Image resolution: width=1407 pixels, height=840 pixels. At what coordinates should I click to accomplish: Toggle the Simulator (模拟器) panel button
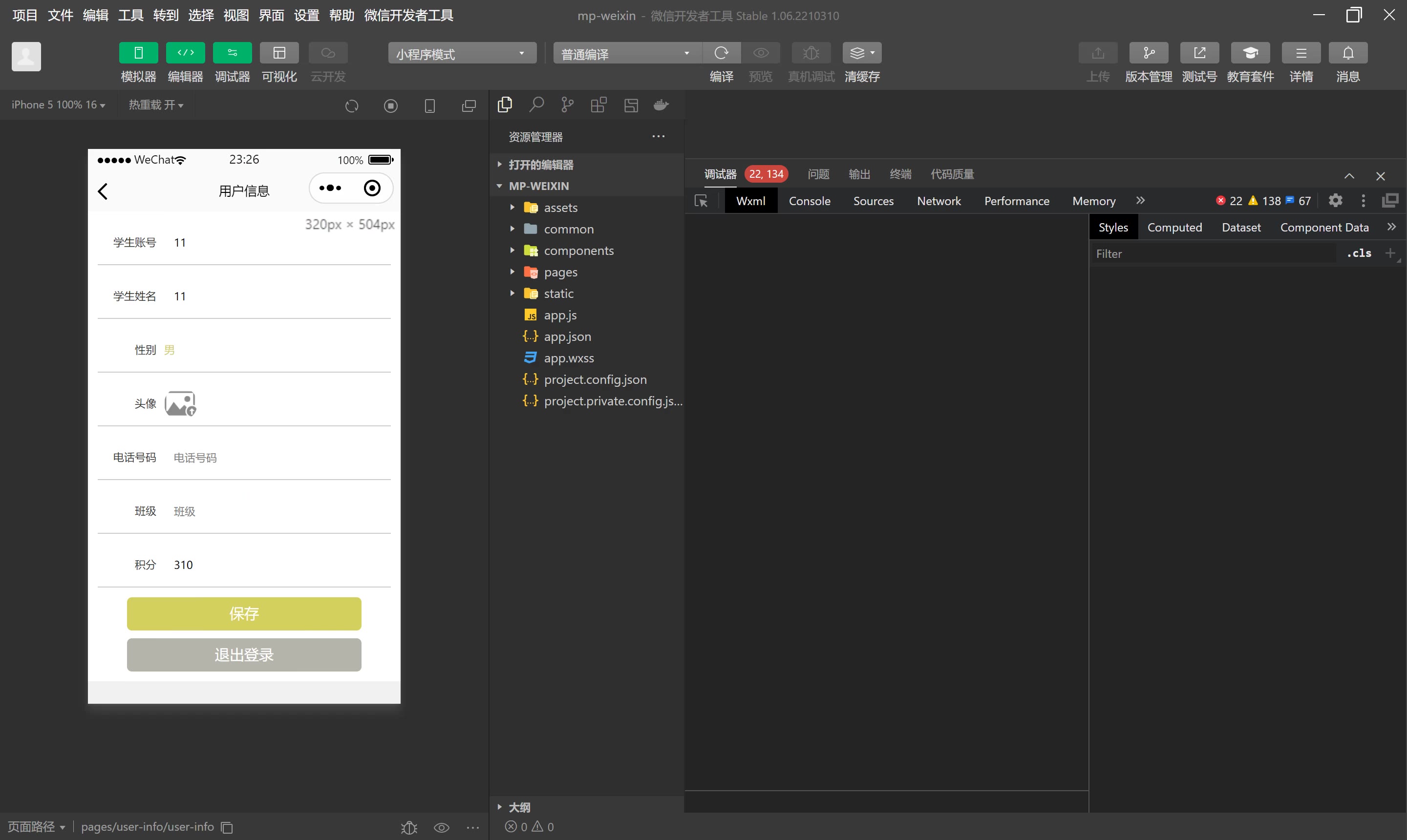pyautogui.click(x=138, y=53)
